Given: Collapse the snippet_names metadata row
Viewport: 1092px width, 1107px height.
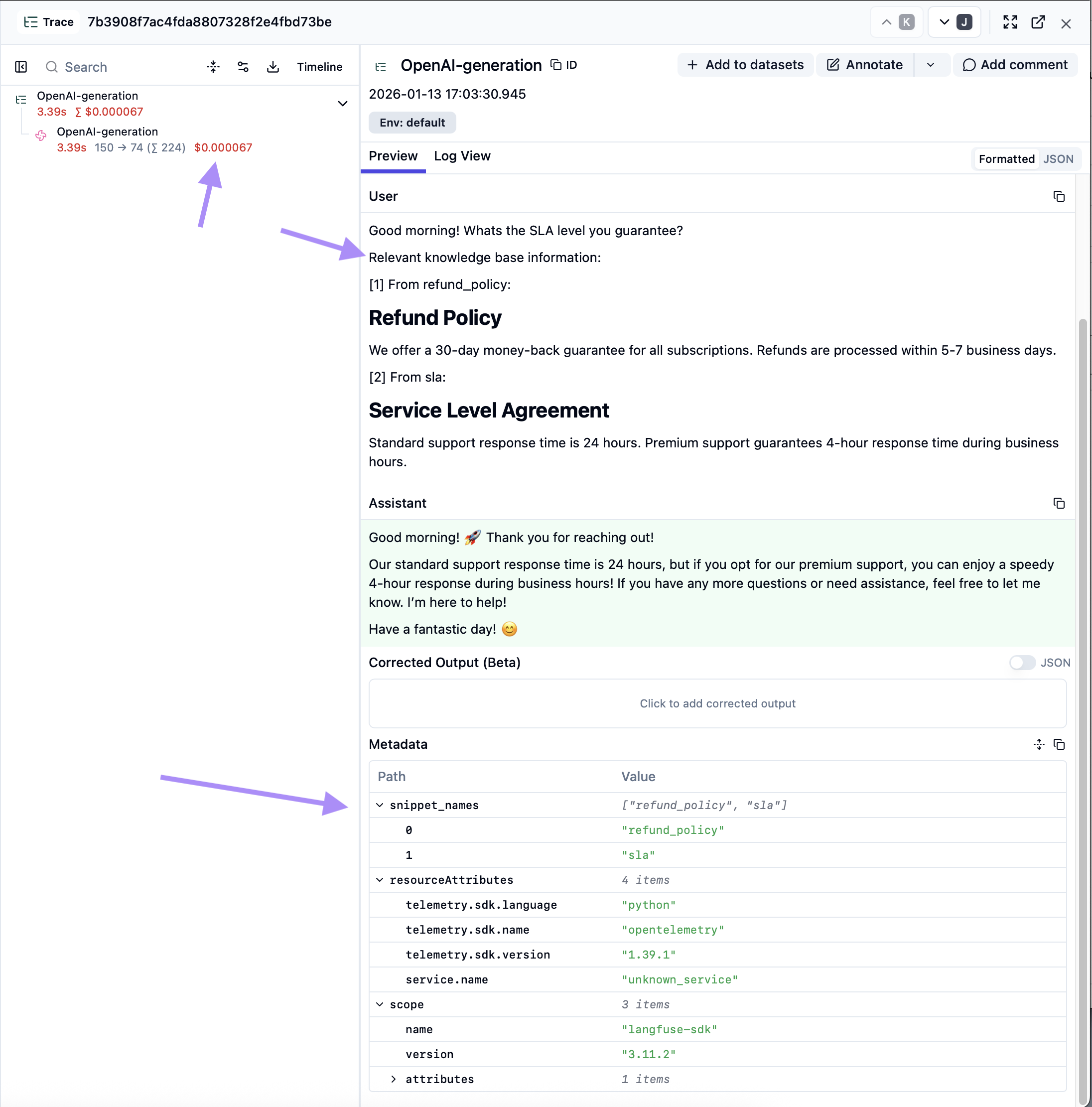Looking at the screenshot, I should point(379,805).
